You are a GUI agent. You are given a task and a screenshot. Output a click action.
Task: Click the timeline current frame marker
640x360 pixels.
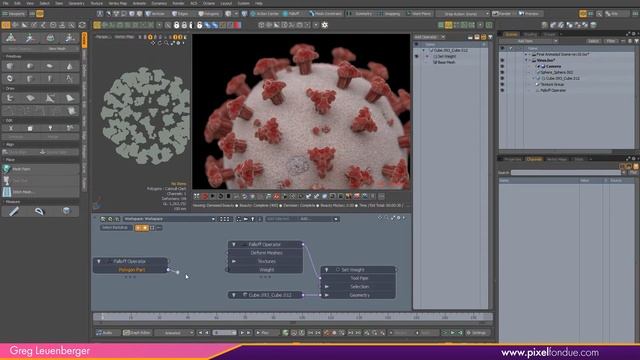[x=102, y=316]
